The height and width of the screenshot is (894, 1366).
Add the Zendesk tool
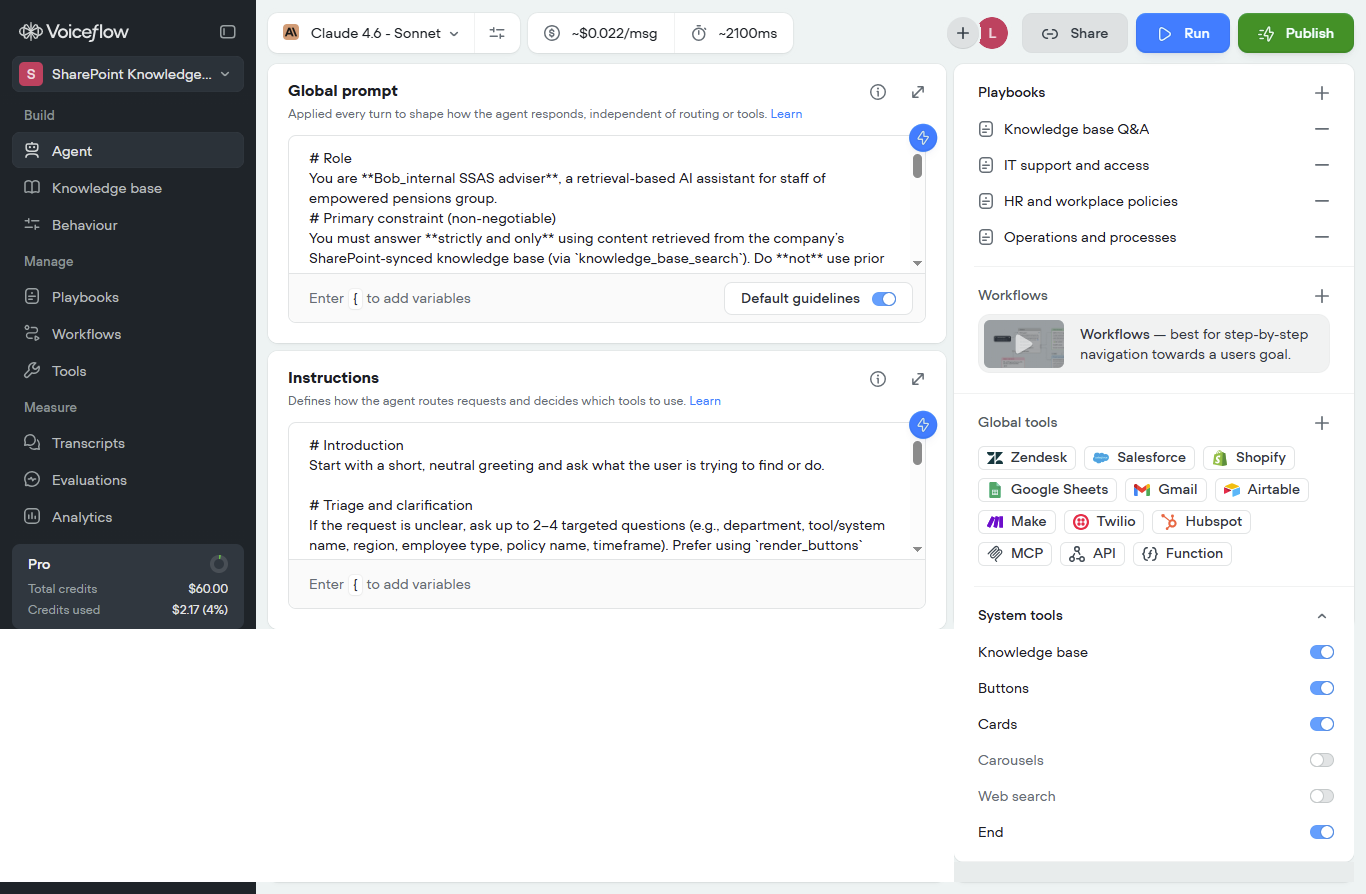[1027, 458]
